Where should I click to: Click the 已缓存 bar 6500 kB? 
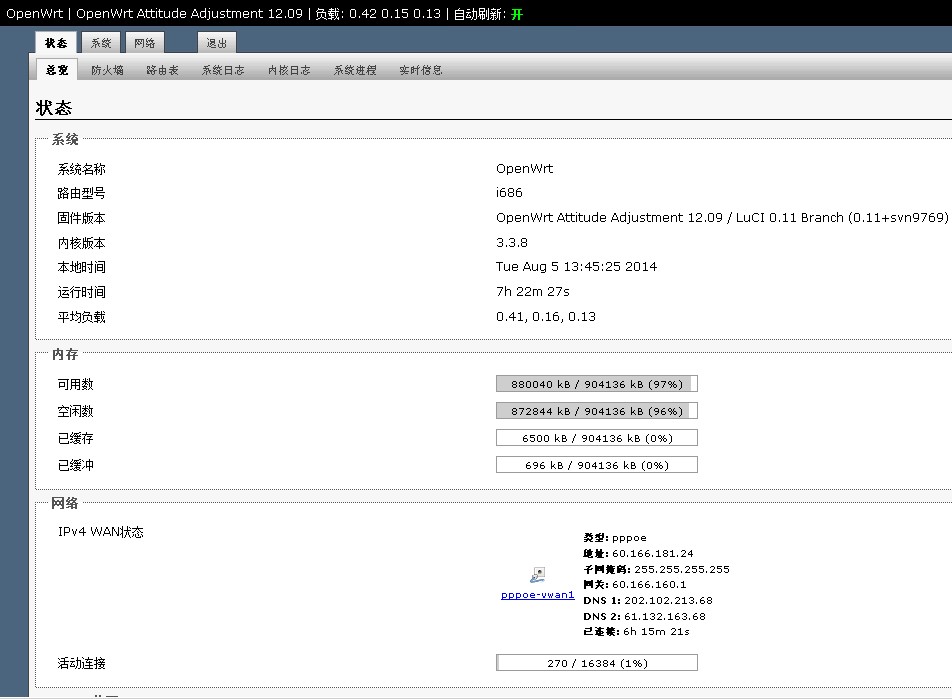click(597, 438)
